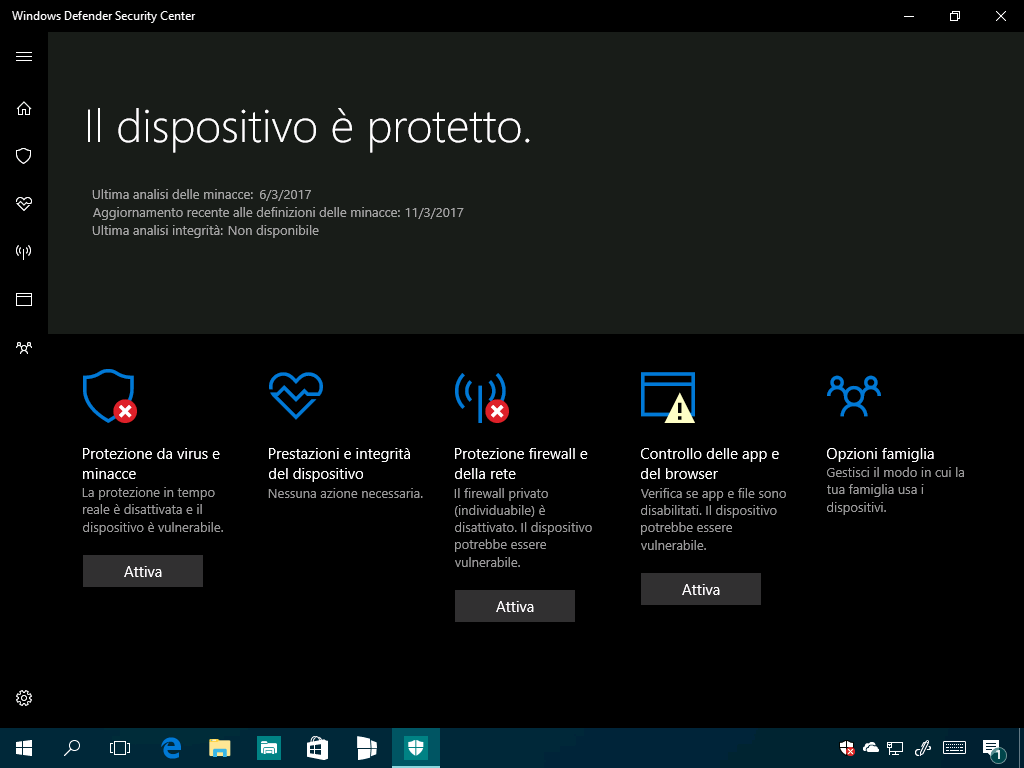
Task: Minimize the Security Center window
Action: (x=909, y=16)
